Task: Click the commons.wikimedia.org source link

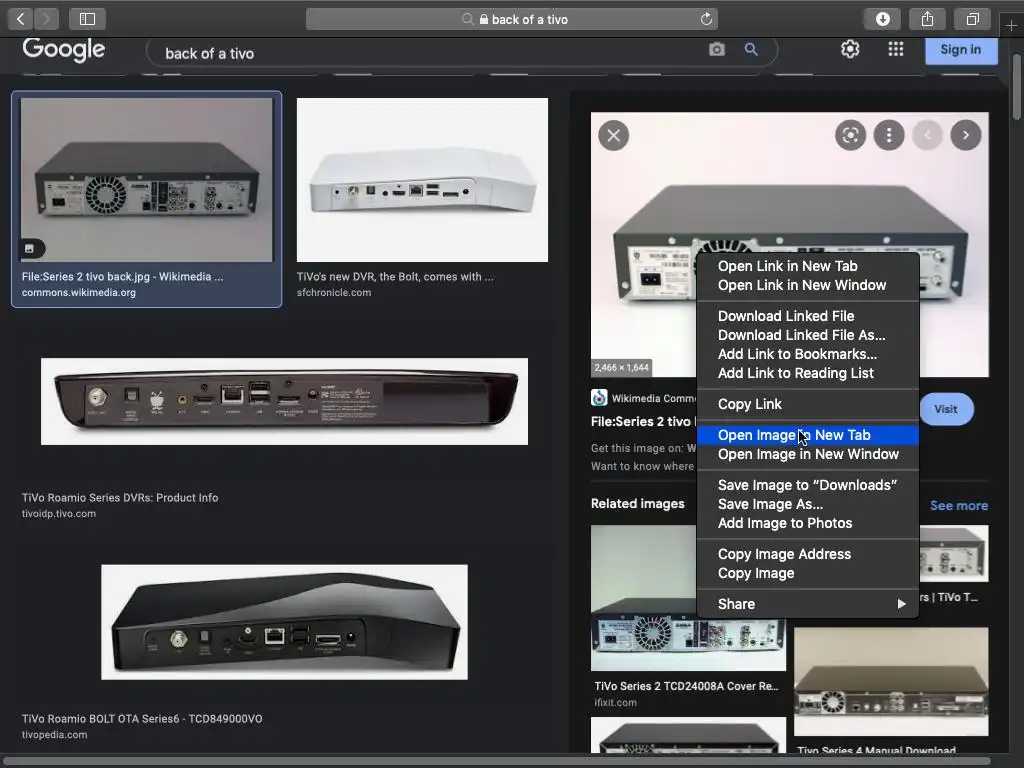Action: (78, 293)
